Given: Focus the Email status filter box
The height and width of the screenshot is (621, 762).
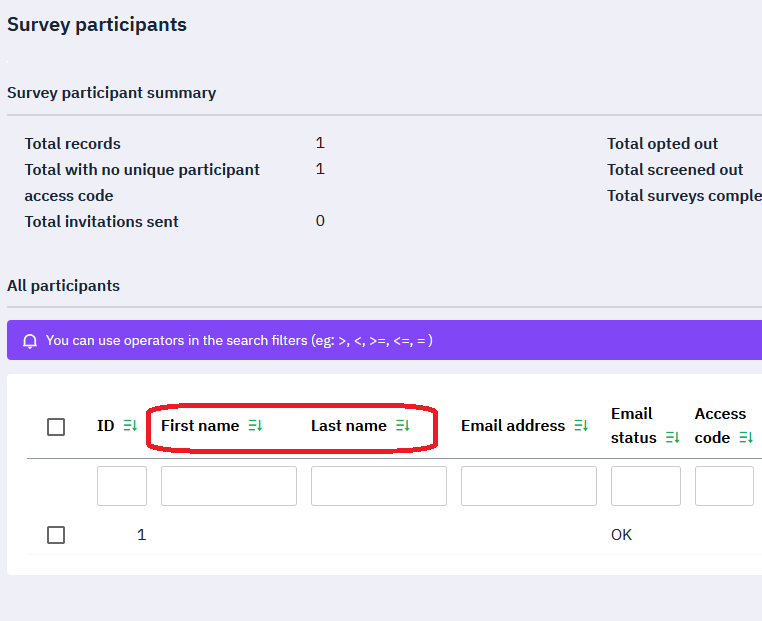Looking at the screenshot, I should [646, 486].
